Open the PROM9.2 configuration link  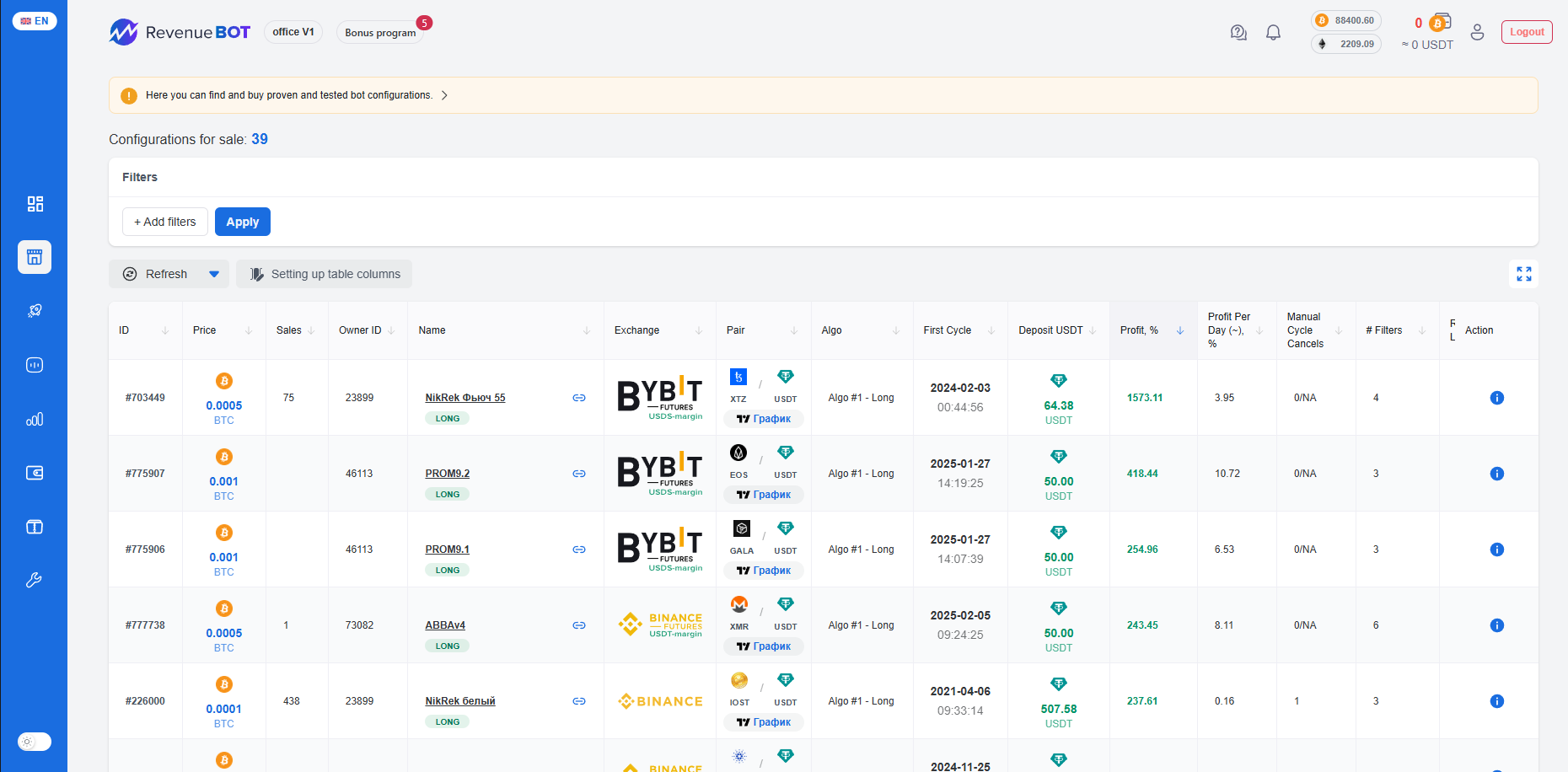[448, 474]
